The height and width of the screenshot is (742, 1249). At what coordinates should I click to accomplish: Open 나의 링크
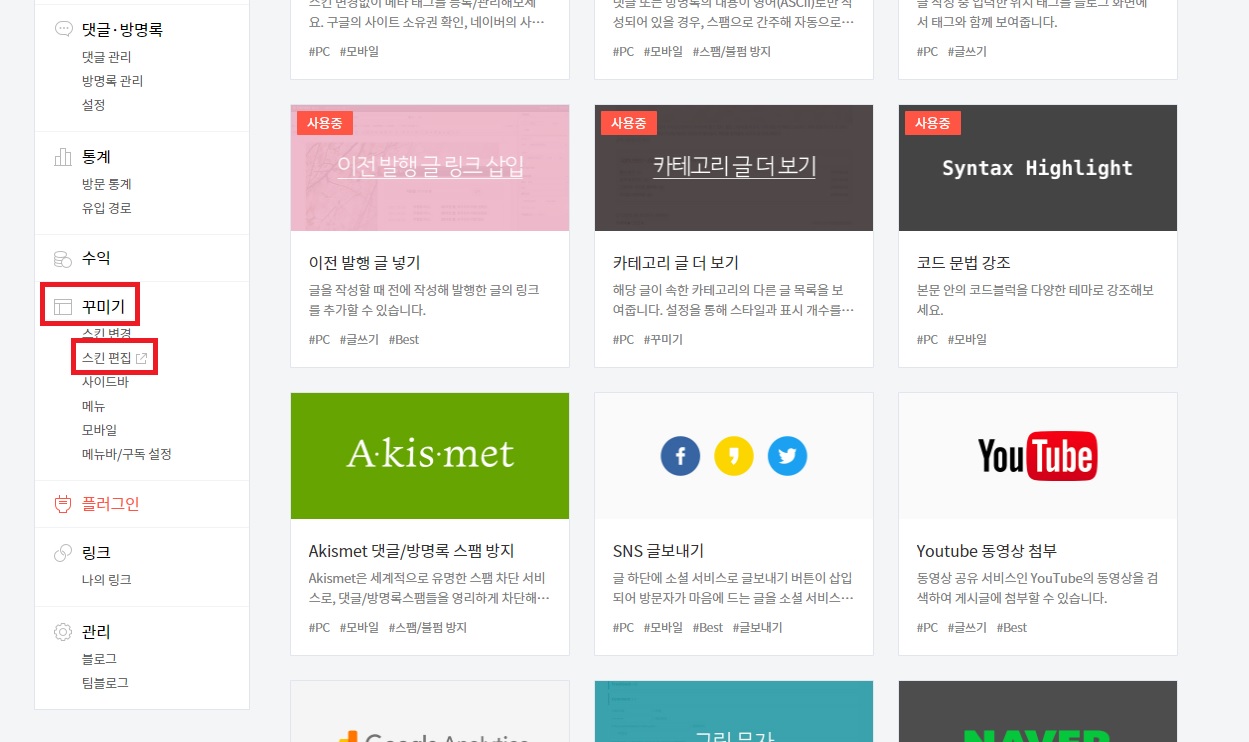[106, 580]
